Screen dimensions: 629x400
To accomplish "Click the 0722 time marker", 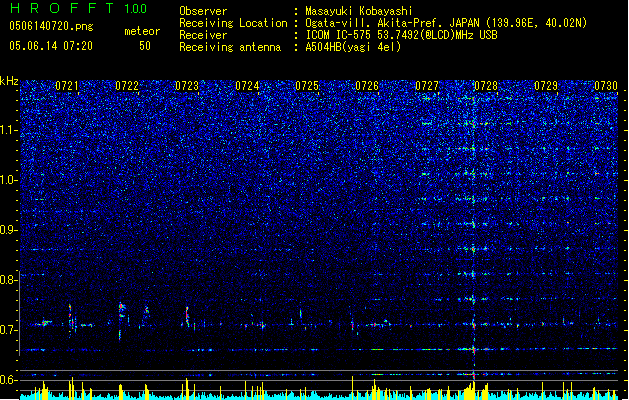I will (x=127, y=86).
